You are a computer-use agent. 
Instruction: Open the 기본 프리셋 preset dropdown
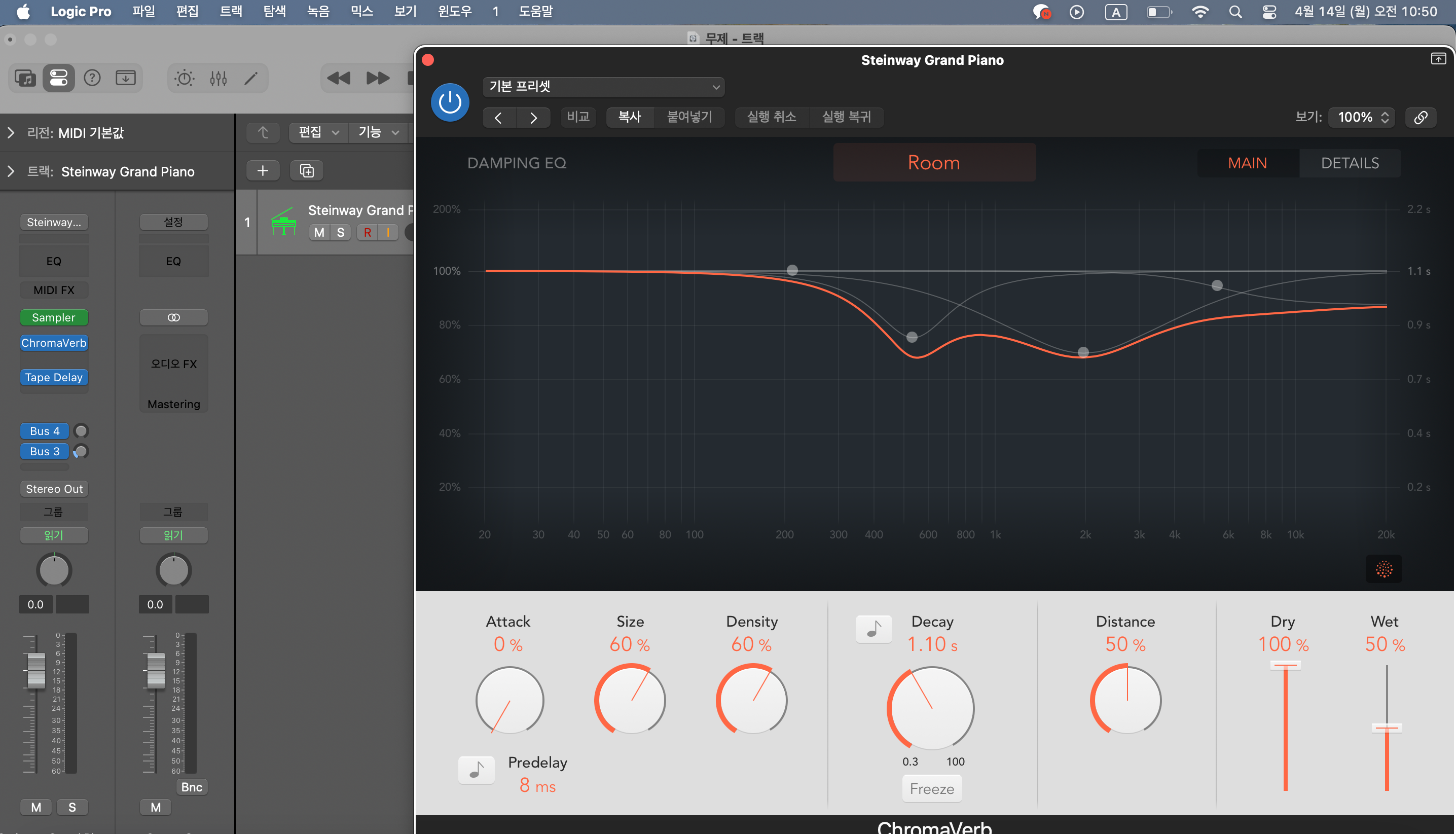point(604,87)
